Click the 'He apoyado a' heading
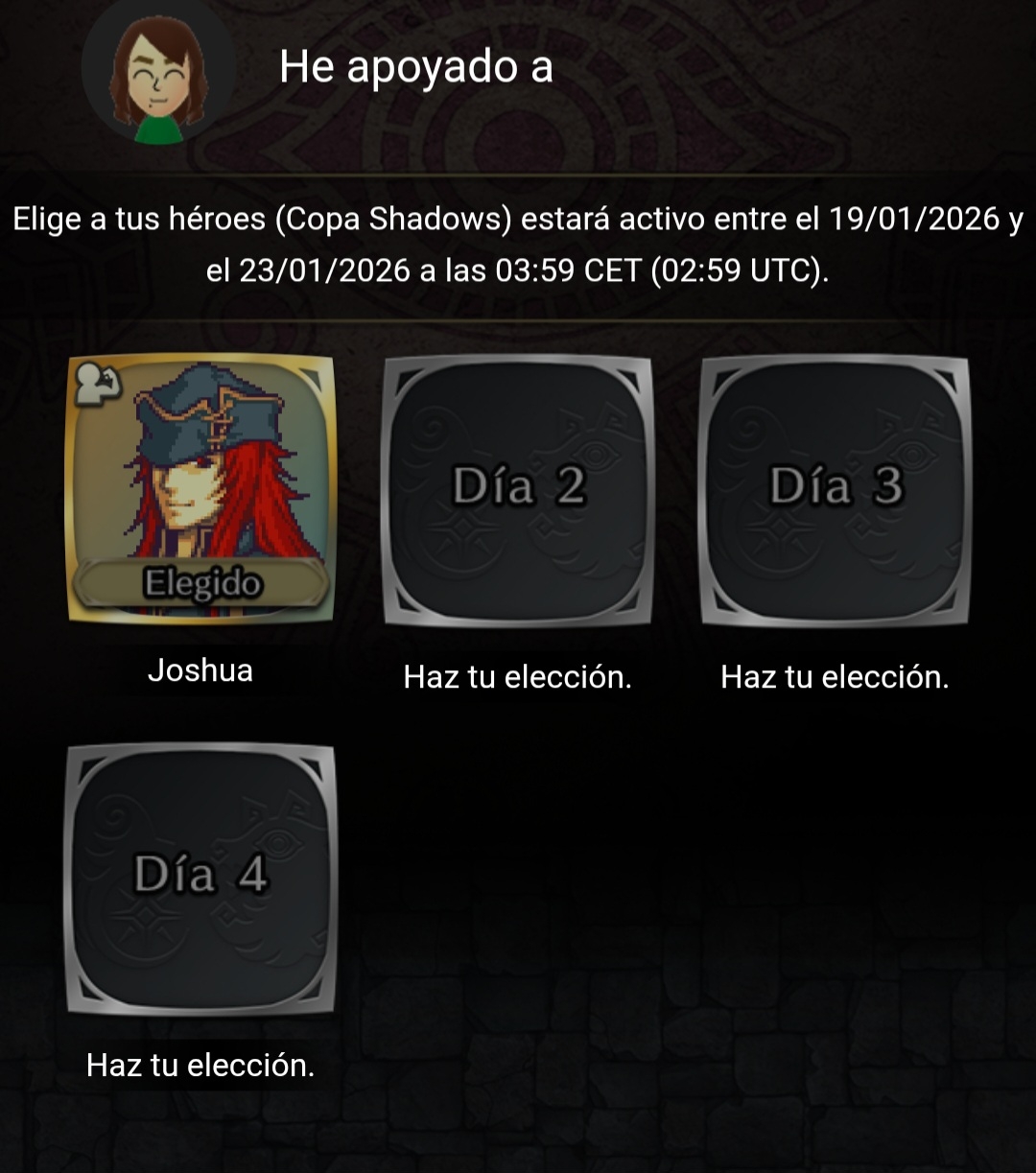The height and width of the screenshot is (1173, 1036). tap(416, 67)
